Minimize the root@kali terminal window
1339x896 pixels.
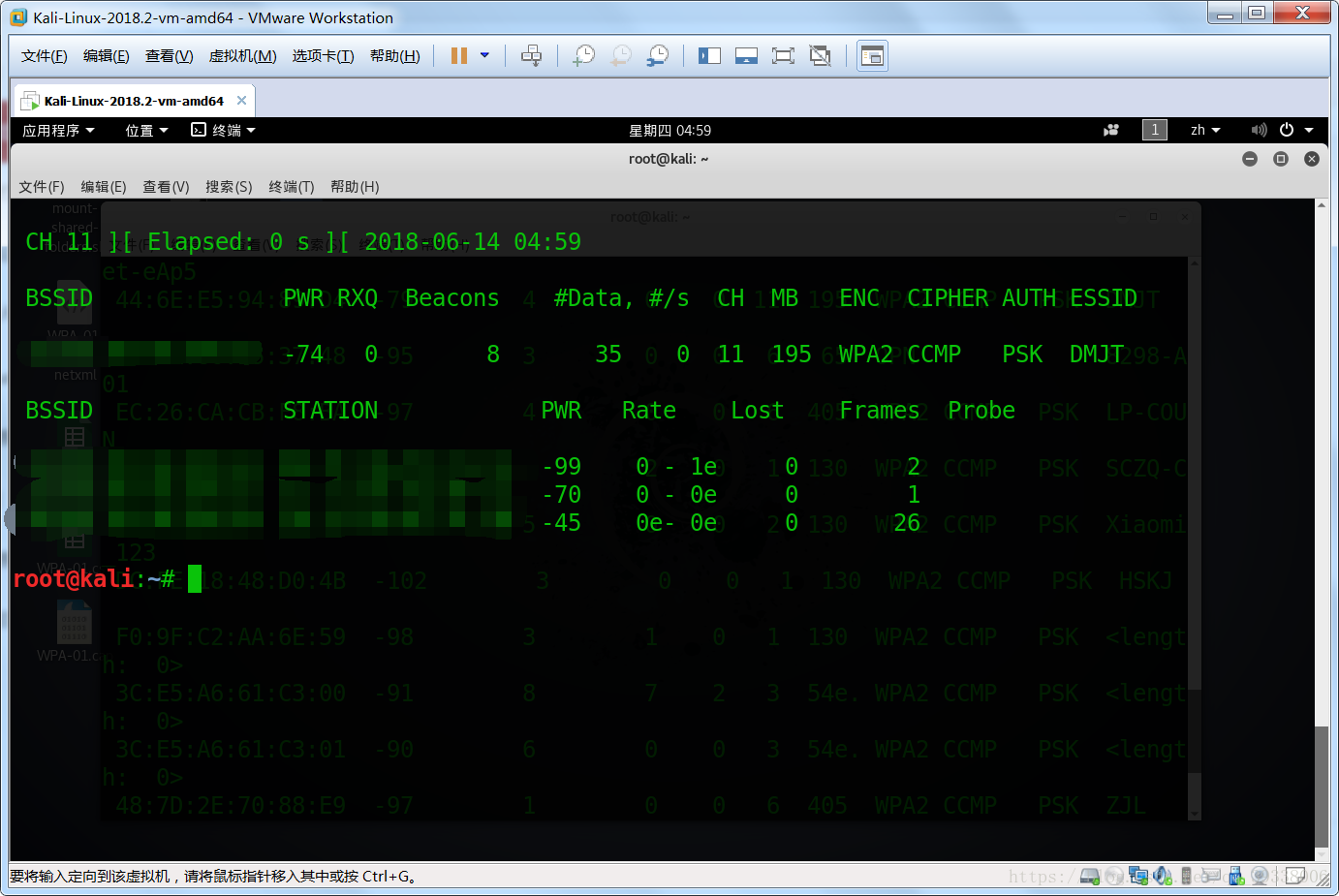pyautogui.click(x=1250, y=159)
